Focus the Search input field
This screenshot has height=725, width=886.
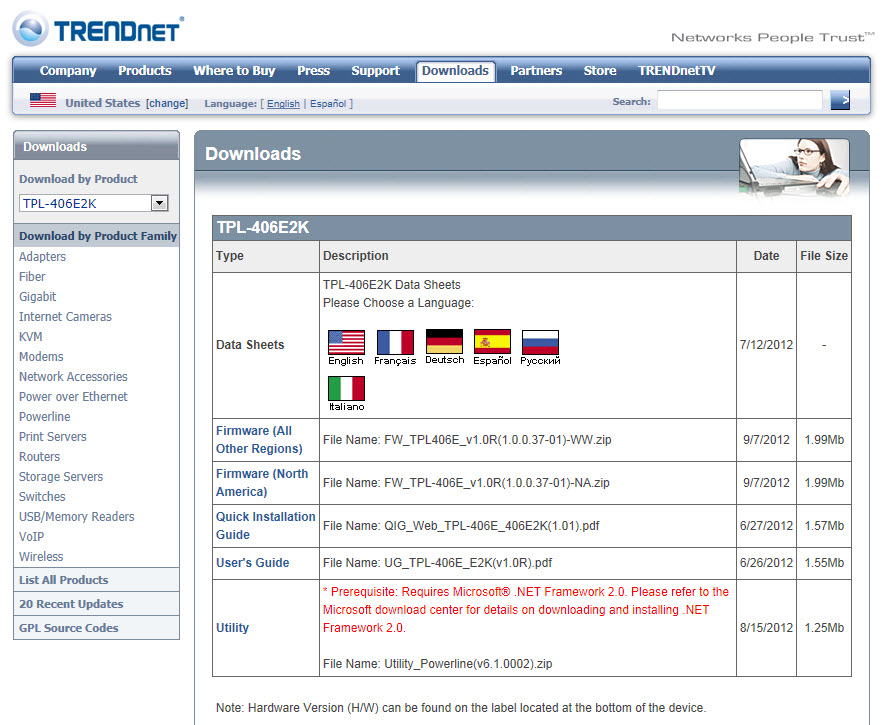click(740, 100)
